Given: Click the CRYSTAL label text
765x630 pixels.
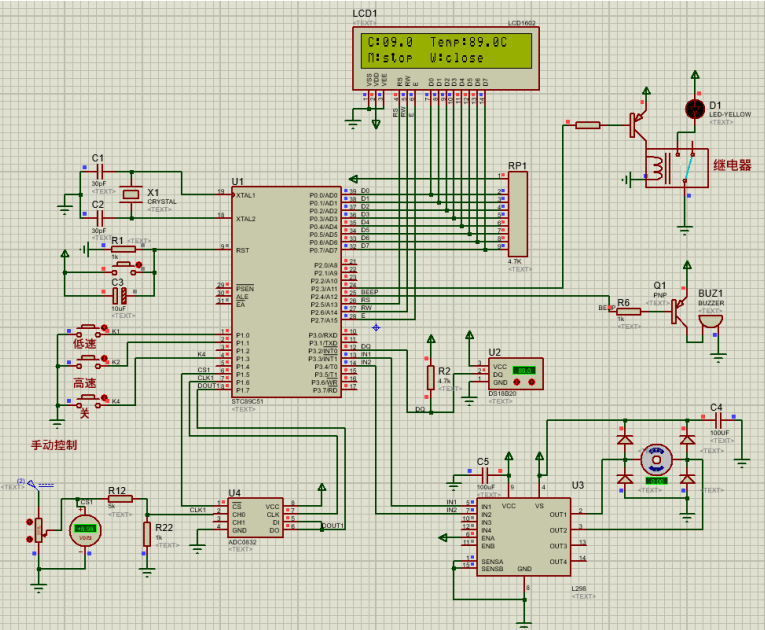Looking at the screenshot, I should (x=162, y=202).
